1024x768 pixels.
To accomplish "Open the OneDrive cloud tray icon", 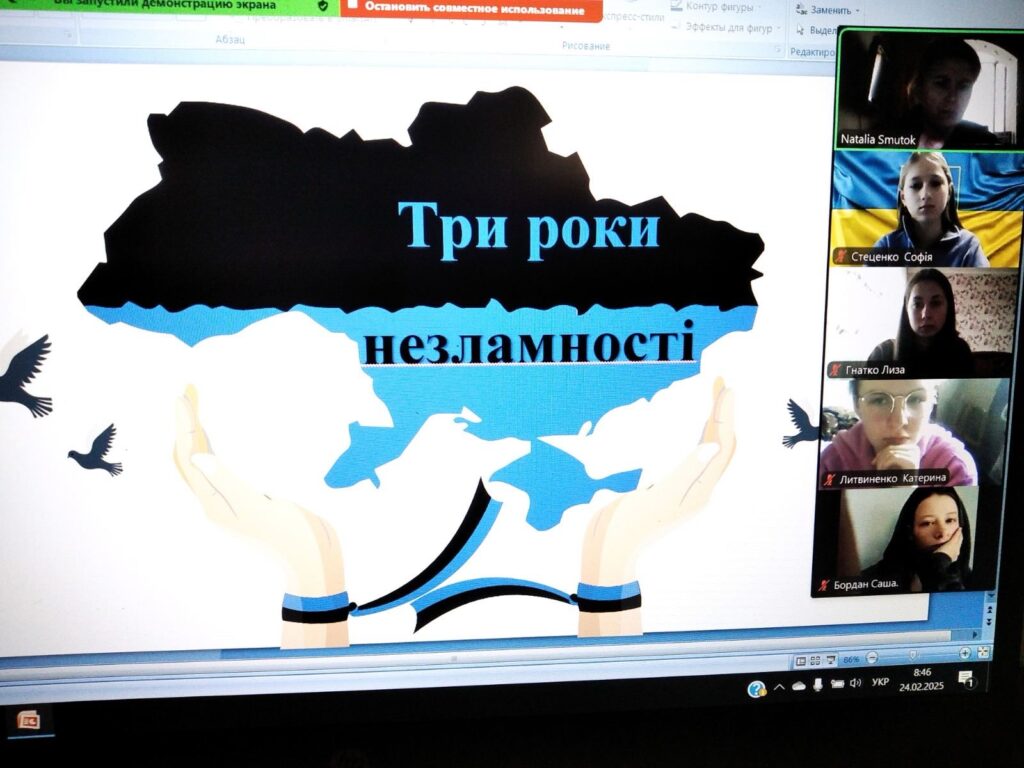I will pos(798,686).
